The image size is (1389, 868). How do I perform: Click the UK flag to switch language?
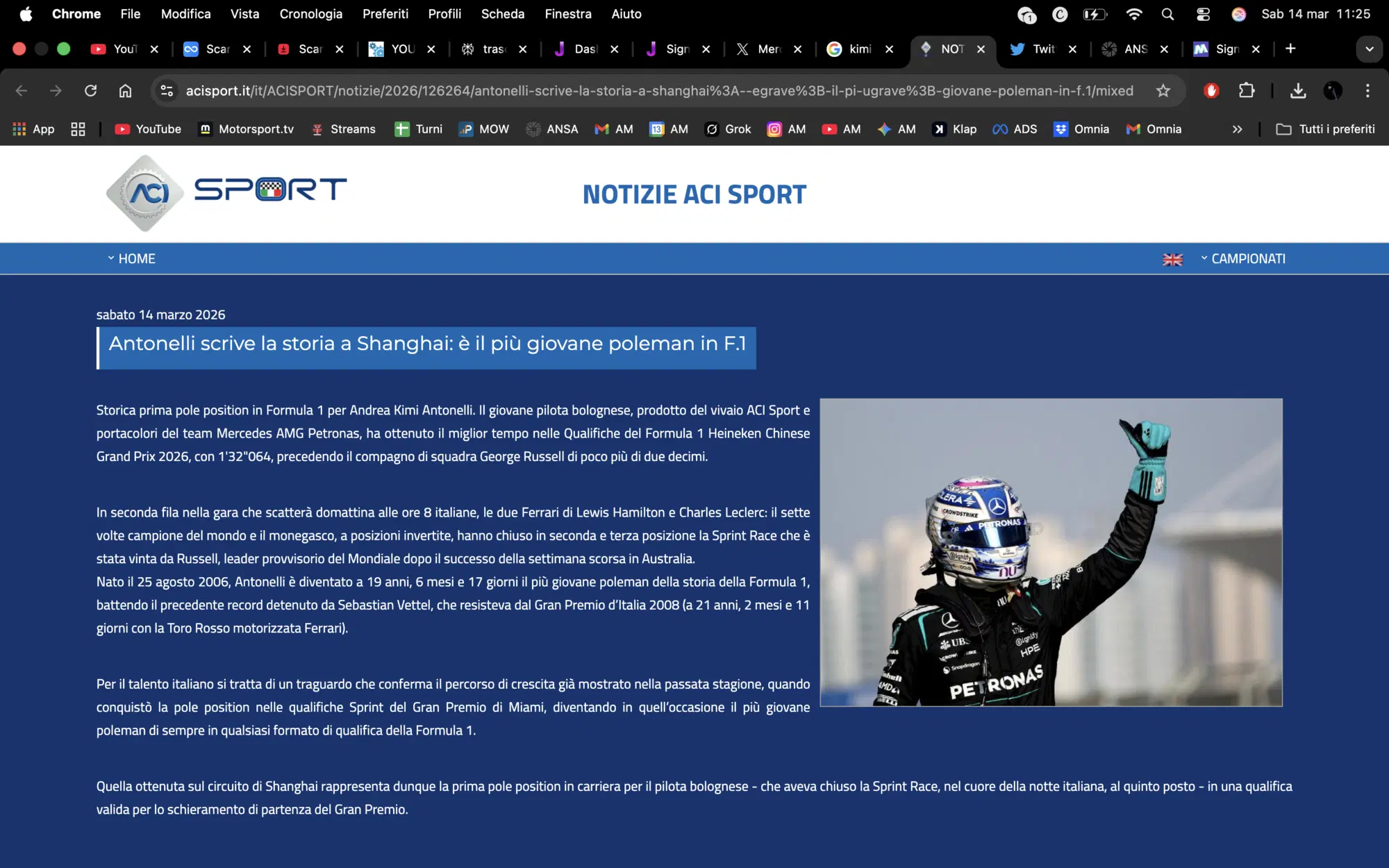(x=1173, y=259)
